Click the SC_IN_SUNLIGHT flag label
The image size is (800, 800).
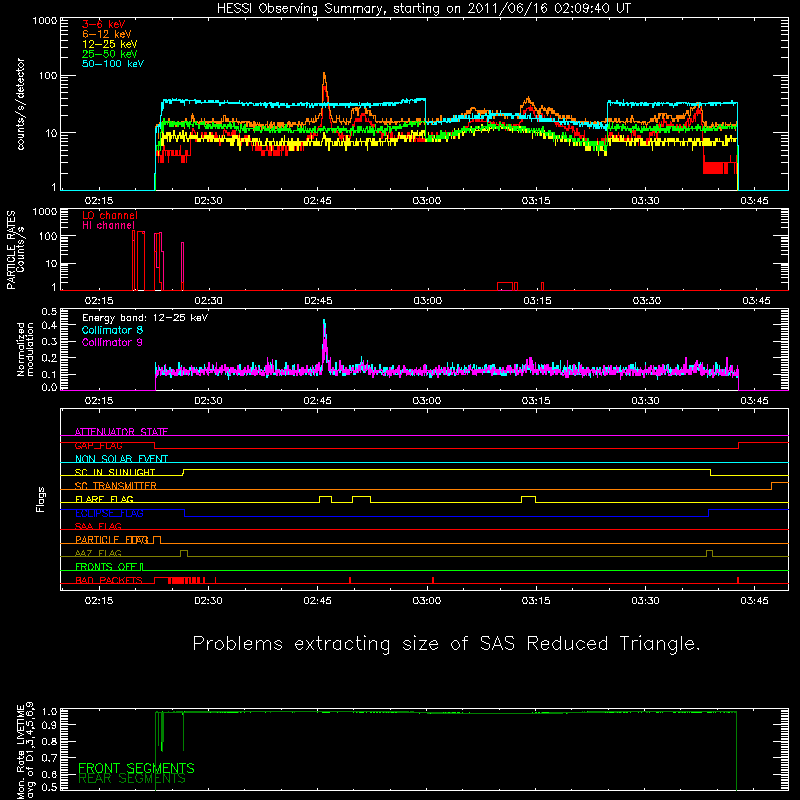click(x=115, y=472)
